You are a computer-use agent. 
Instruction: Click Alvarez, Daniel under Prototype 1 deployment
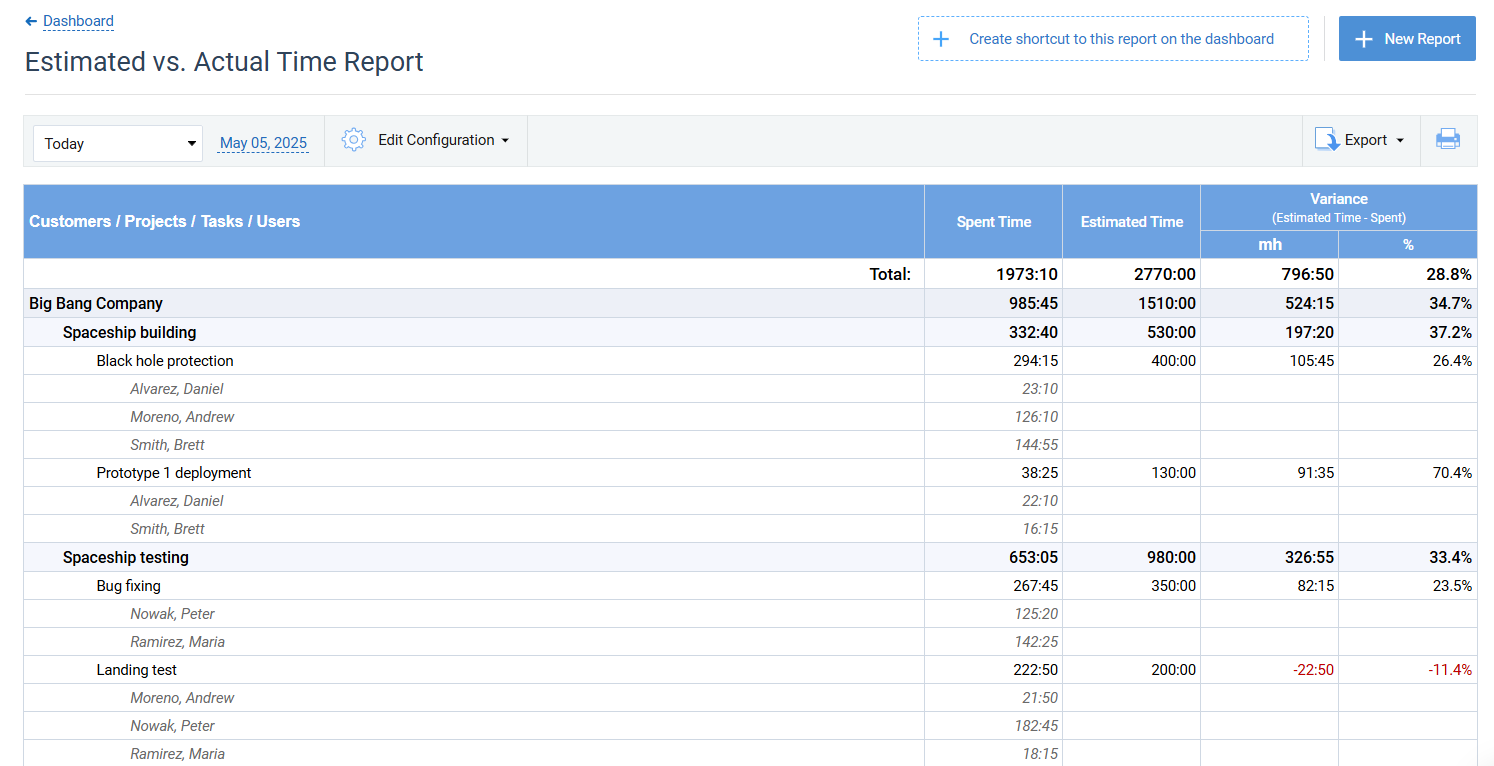(177, 501)
